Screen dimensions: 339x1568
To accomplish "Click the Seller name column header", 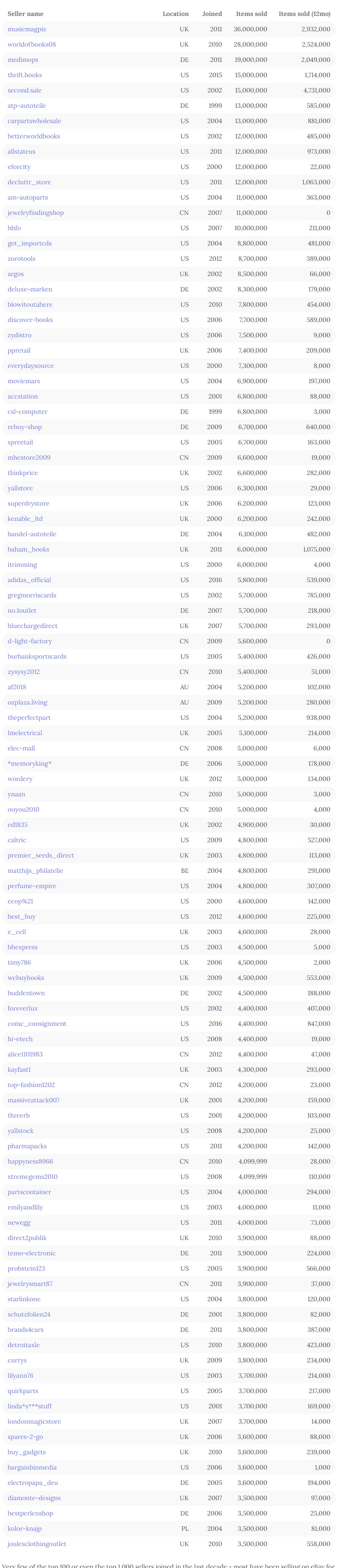I will pos(26,14).
